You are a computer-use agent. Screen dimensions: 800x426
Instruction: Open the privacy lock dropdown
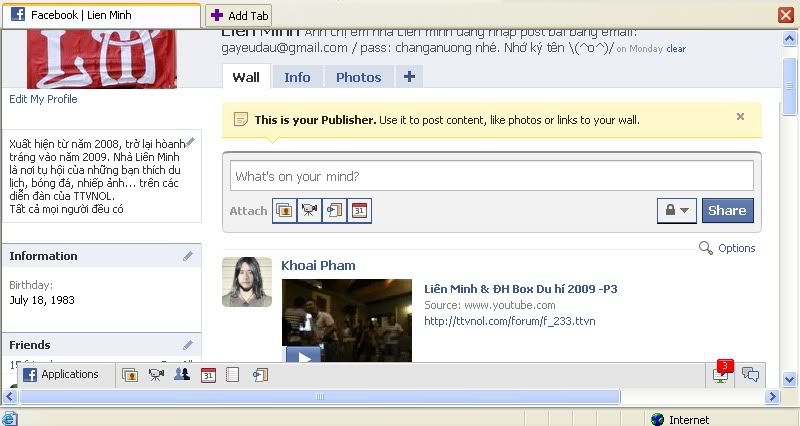pyautogui.click(x=677, y=210)
